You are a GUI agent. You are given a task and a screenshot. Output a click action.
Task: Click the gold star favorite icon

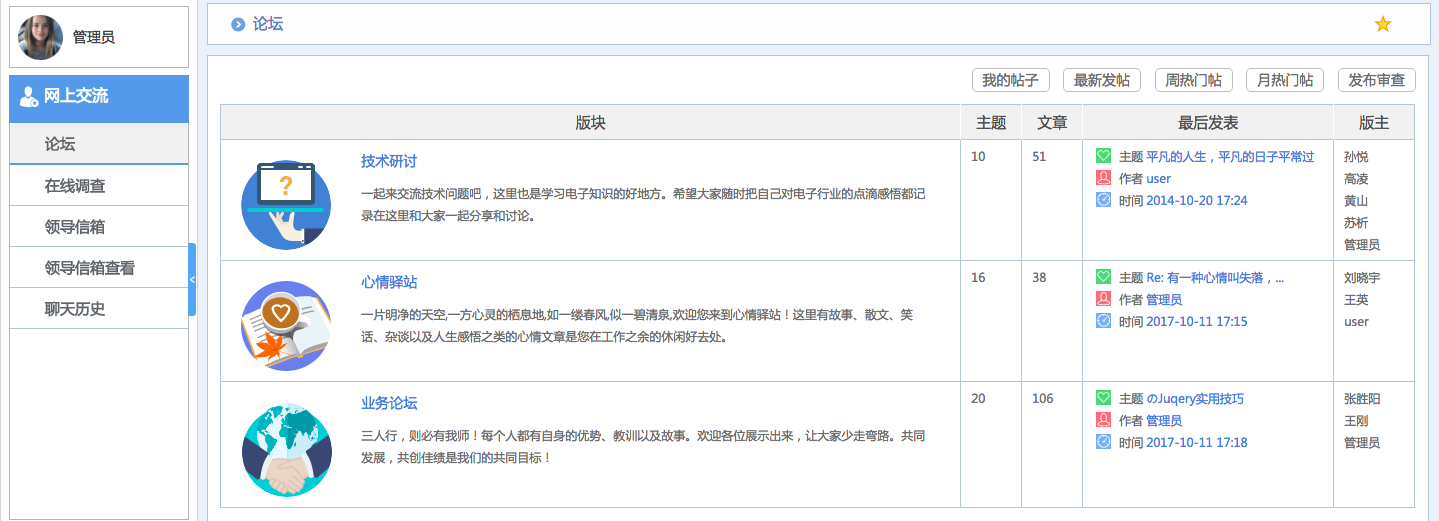click(1383, 24)
